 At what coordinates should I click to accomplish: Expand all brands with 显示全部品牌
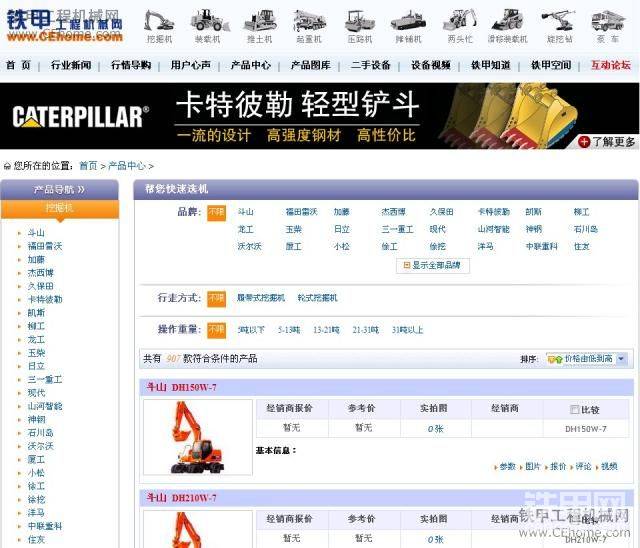[x=432, y=265]
